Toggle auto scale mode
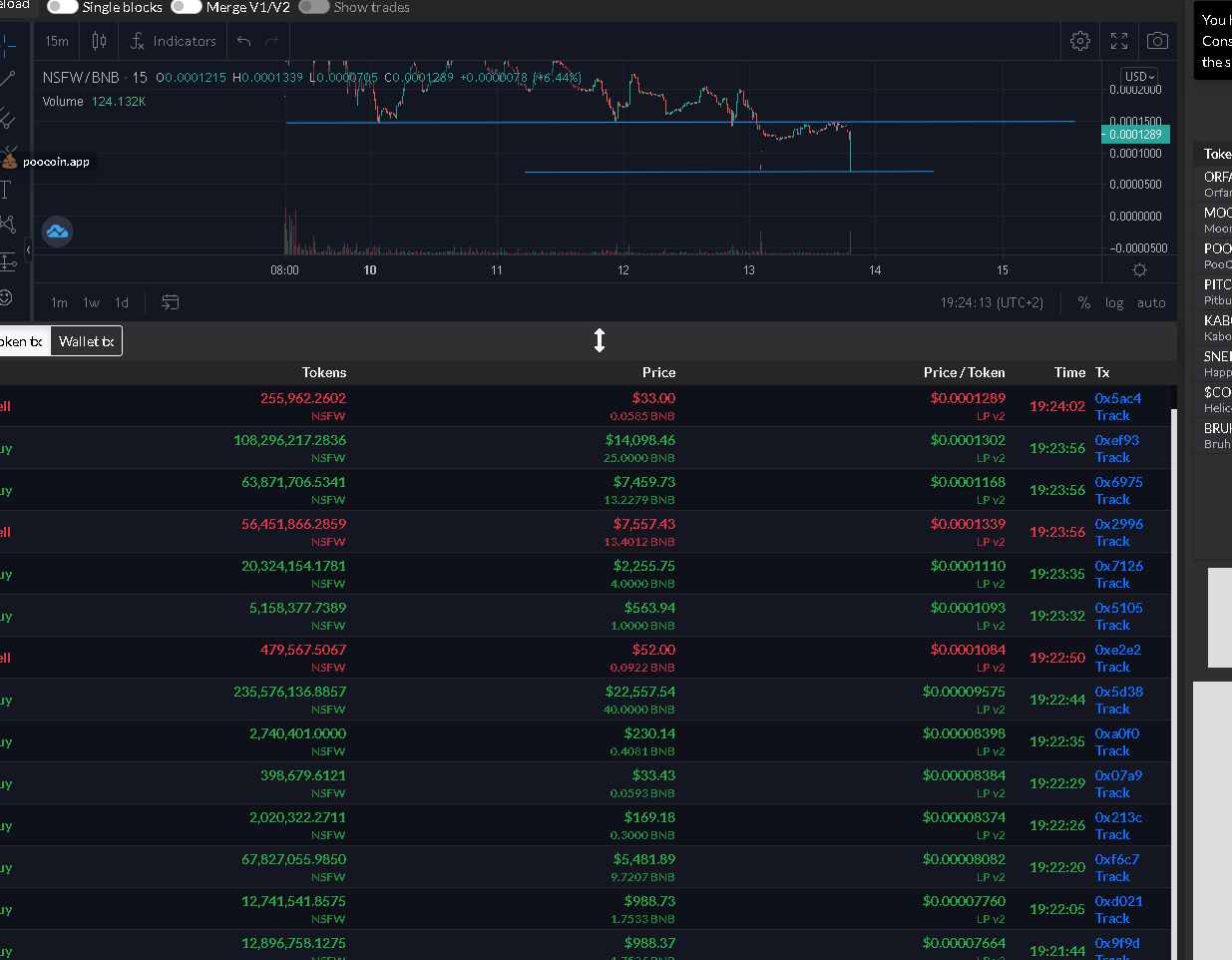The image size is (1232, 960). click(x=1151, y=302)
